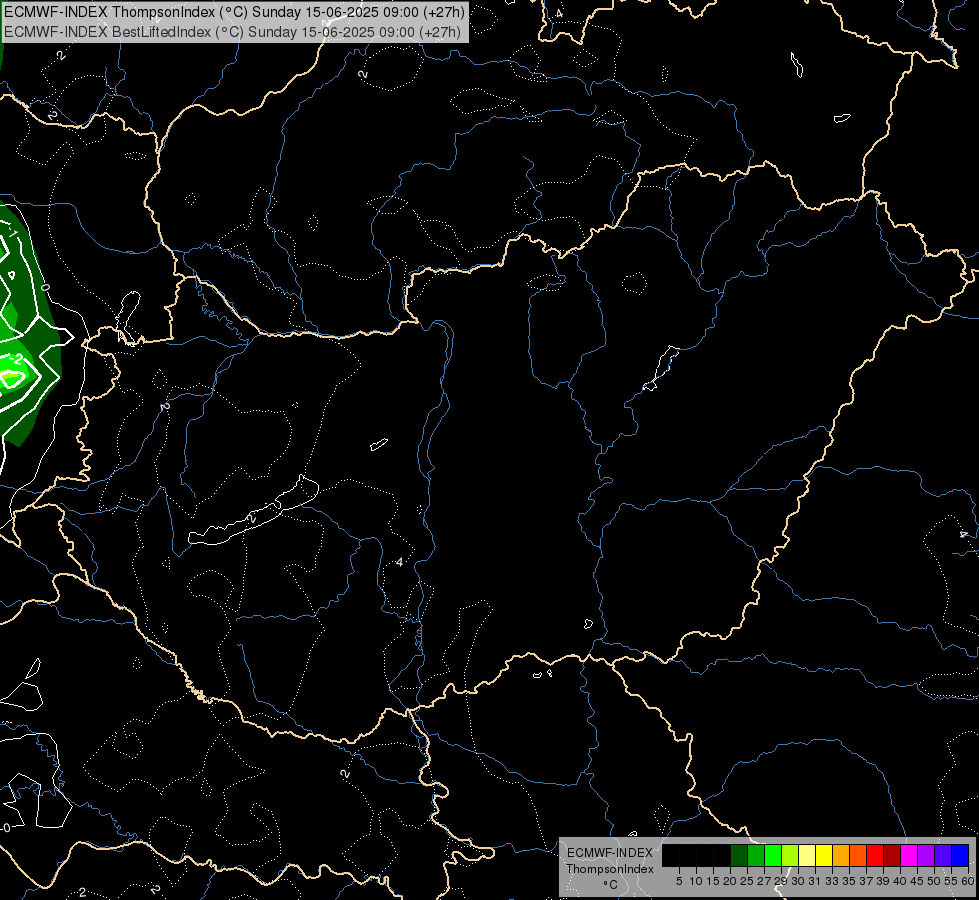Click the ThompsonIndex title line at top

coord(234,12)
